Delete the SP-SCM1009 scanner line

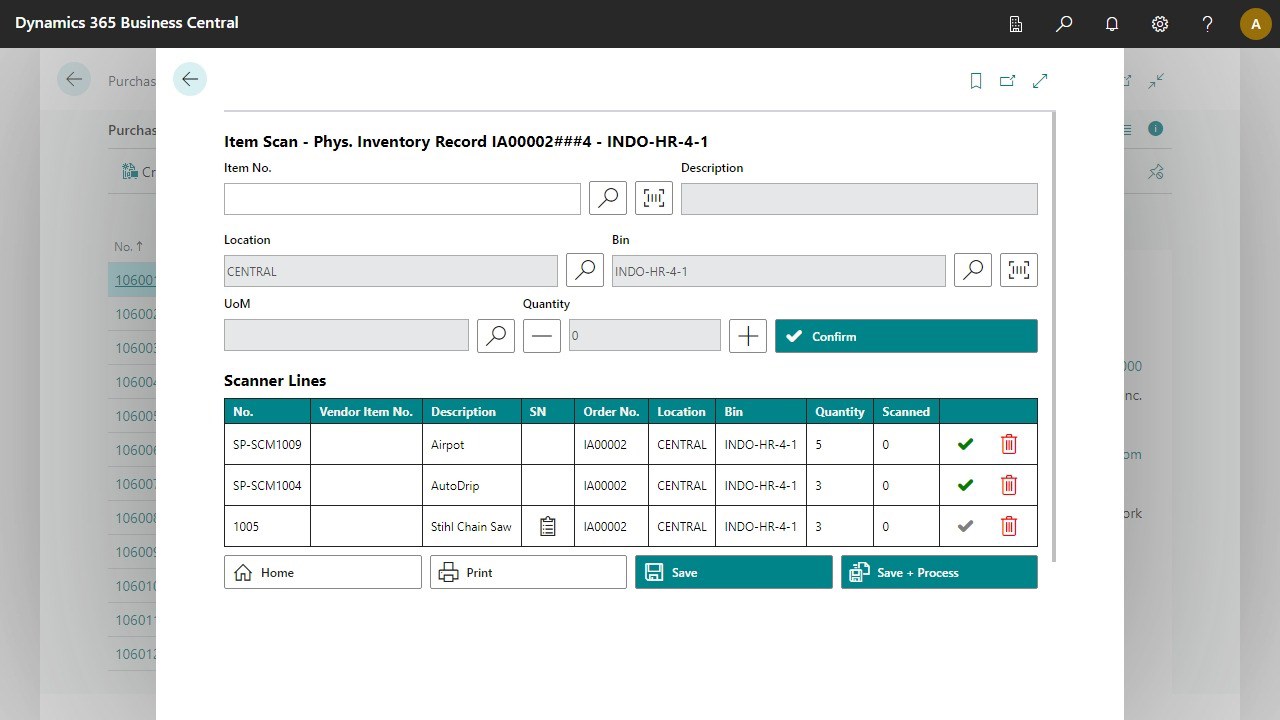(x=1008, y=443)
